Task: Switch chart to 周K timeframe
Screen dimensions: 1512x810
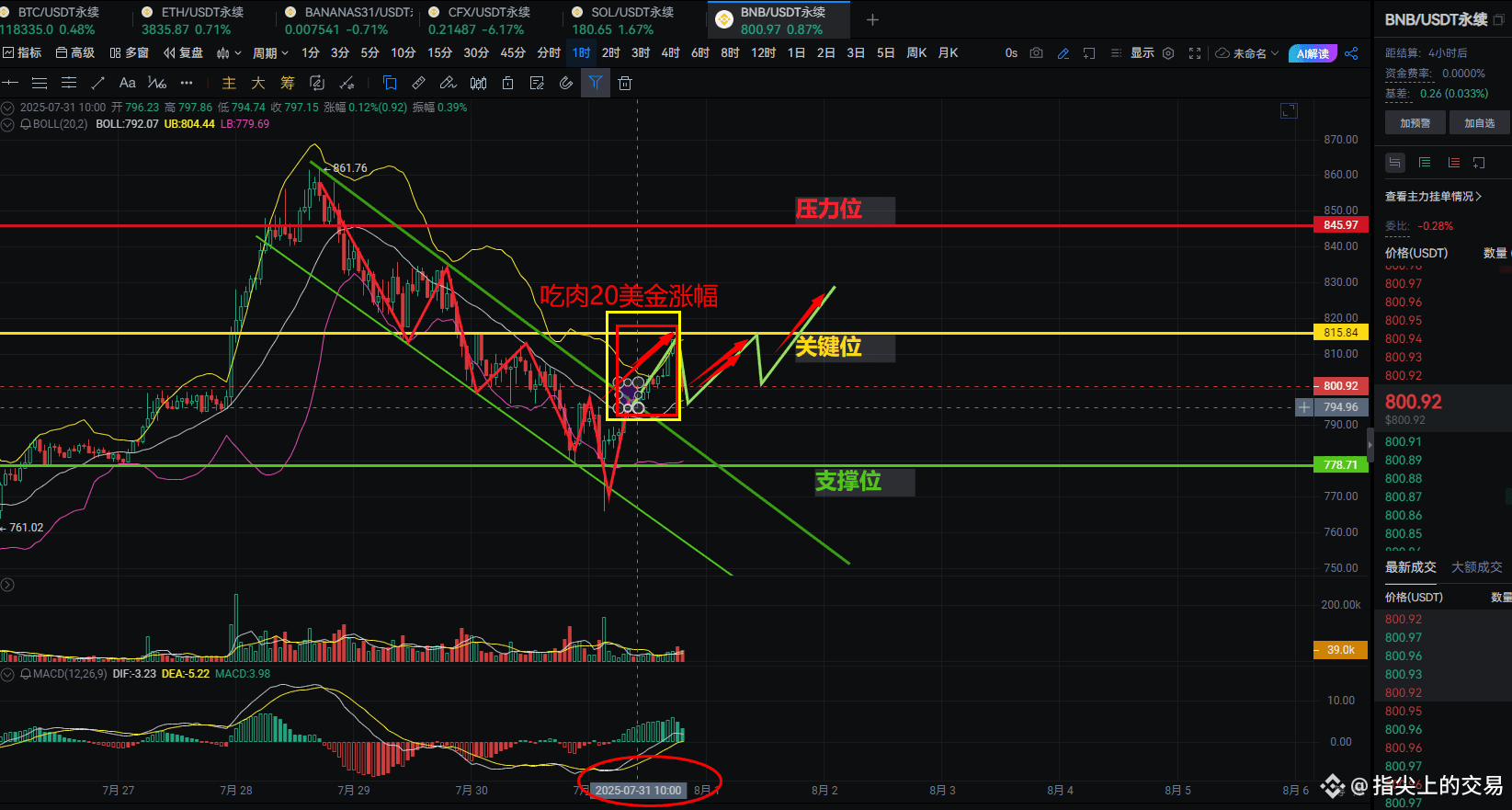Action: point(916,53)
